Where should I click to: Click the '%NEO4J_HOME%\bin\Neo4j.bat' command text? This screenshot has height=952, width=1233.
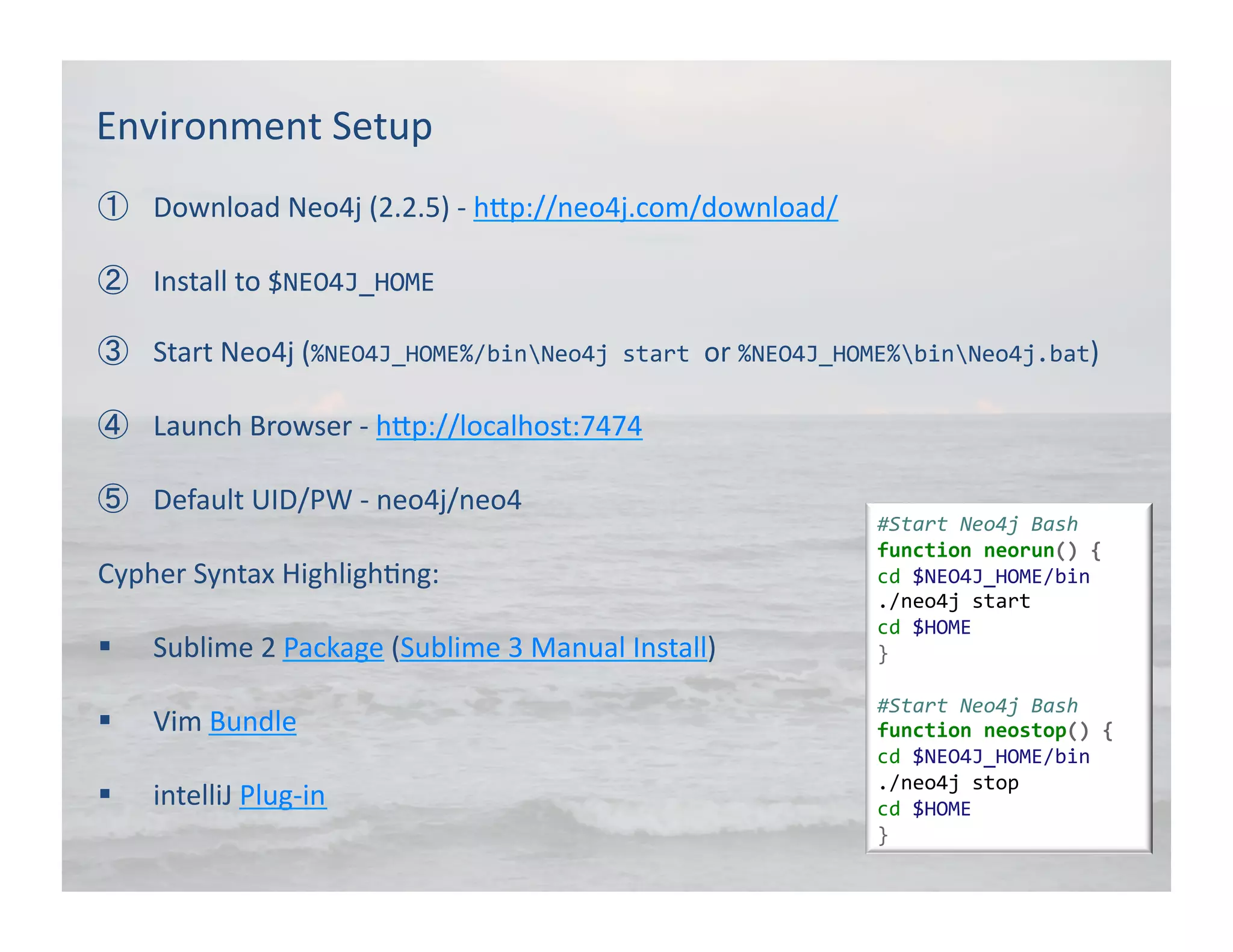click(915, 354)
